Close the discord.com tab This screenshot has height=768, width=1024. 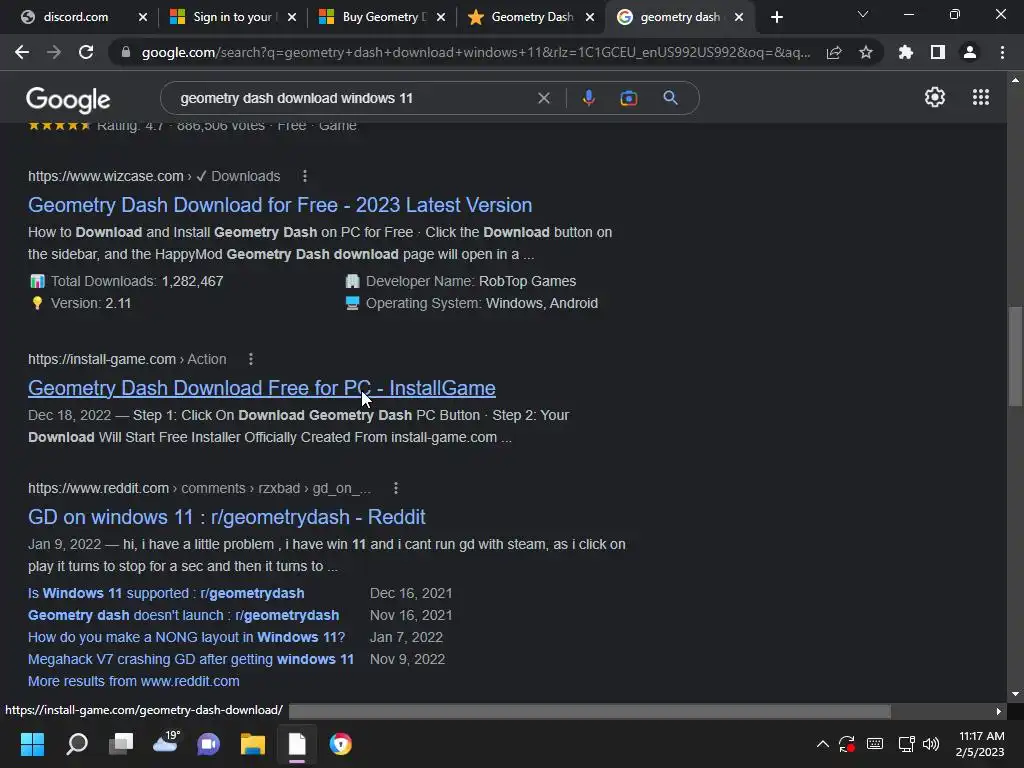143,17
